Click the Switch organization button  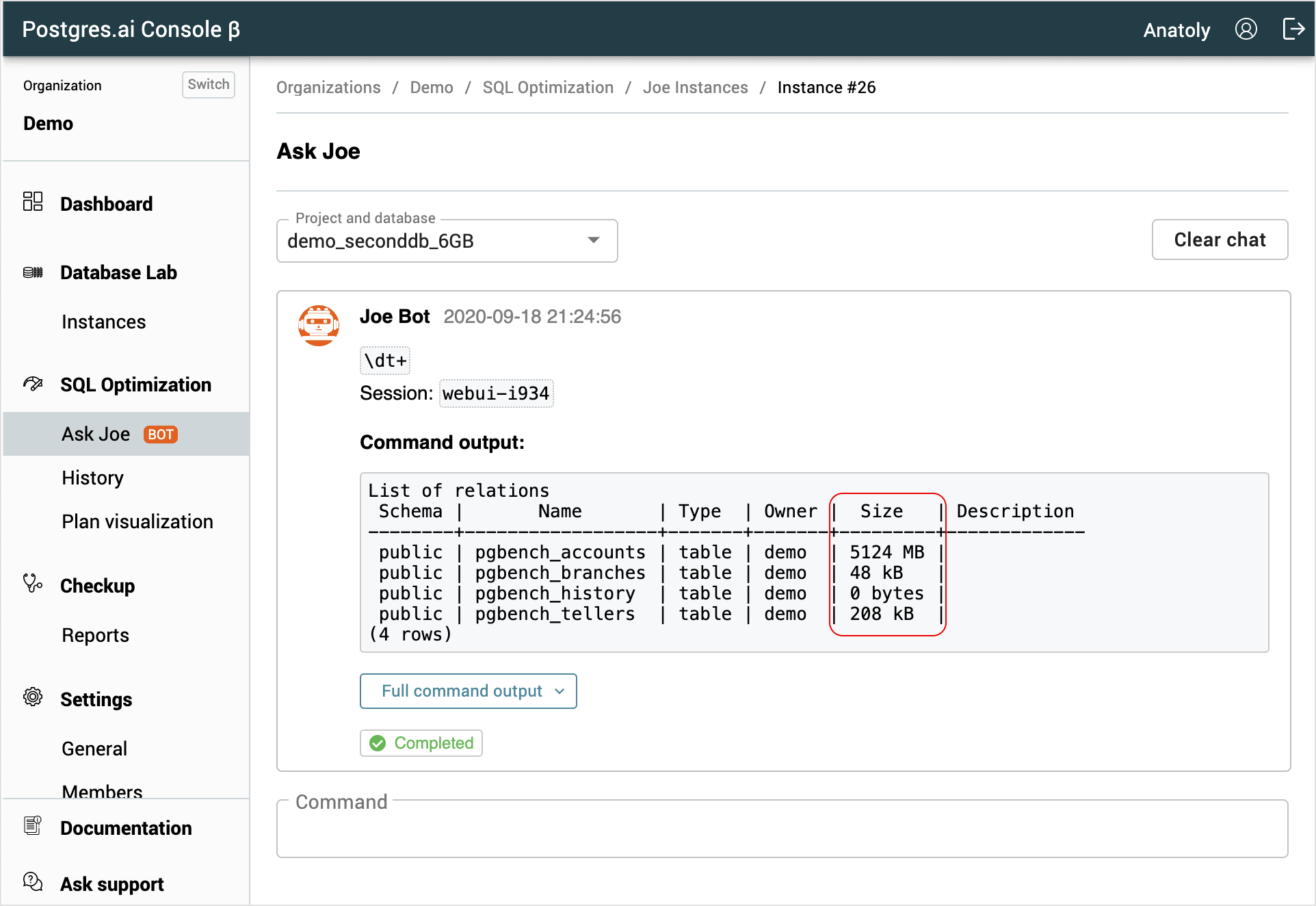click(x=208, y=84)
